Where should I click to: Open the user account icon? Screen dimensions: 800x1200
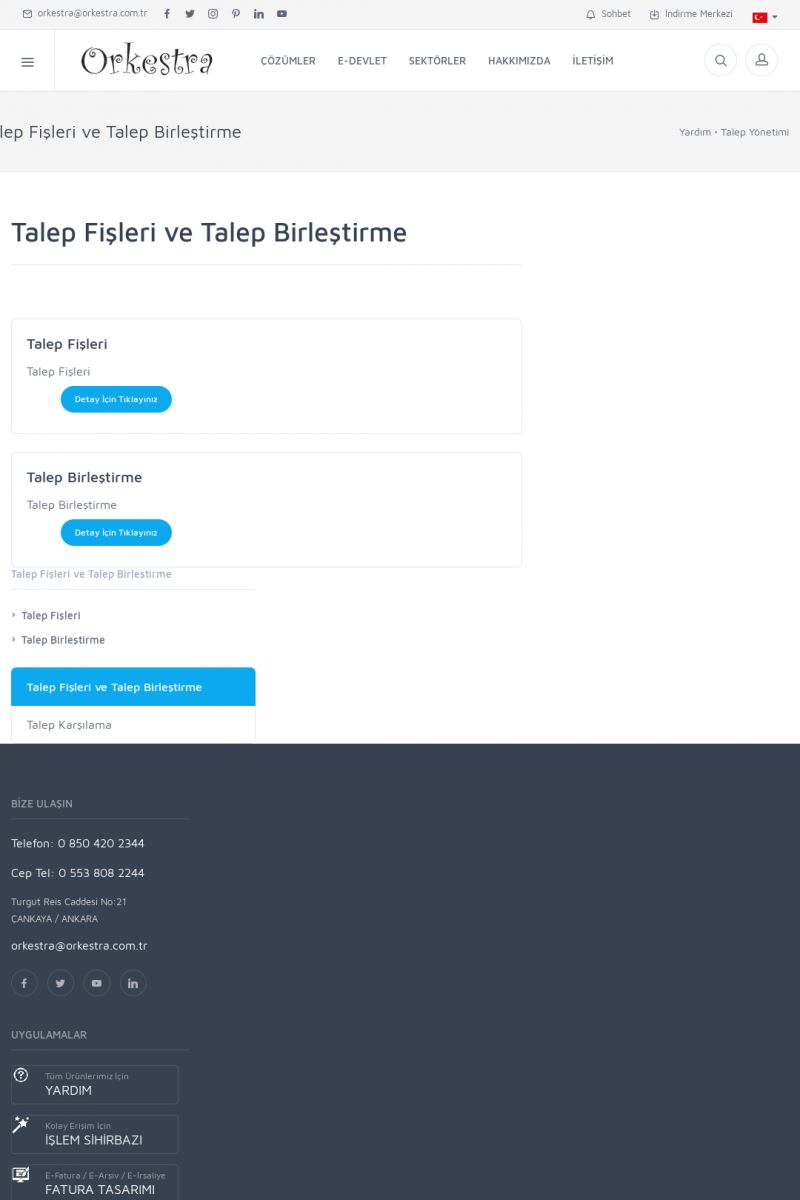click(761, 61)
